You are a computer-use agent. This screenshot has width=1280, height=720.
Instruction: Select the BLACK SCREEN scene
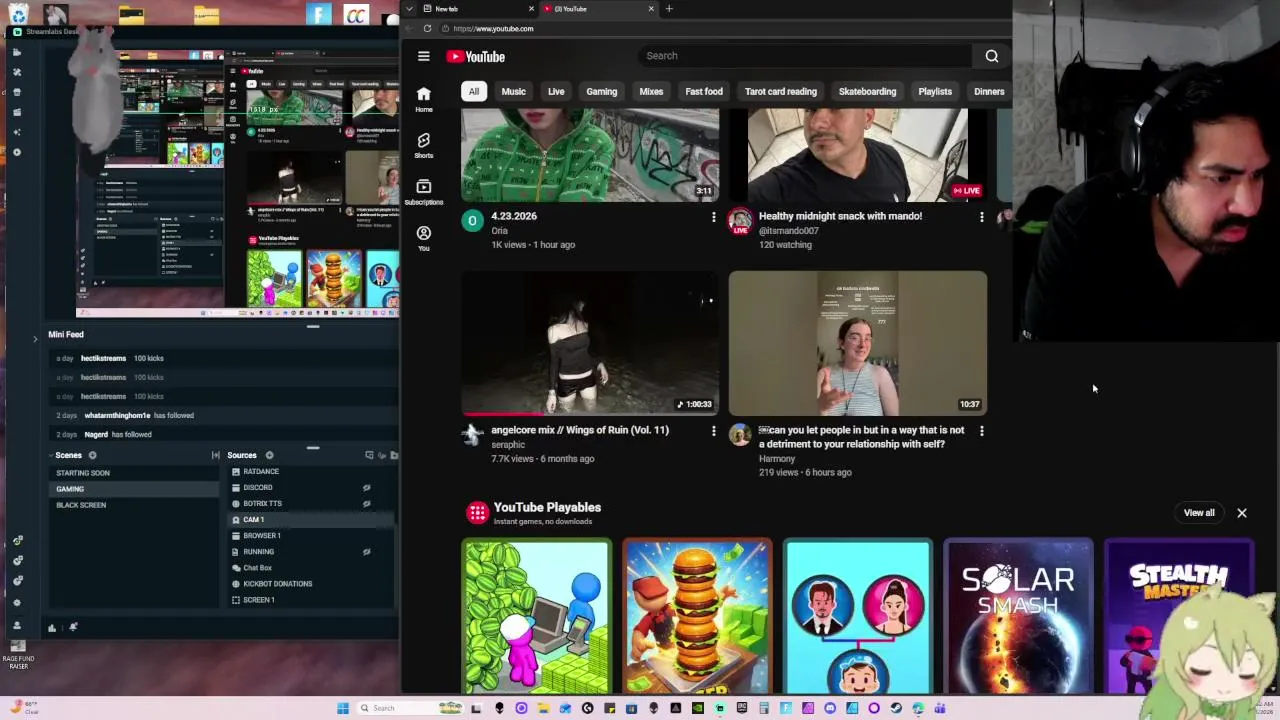(133, 505)
